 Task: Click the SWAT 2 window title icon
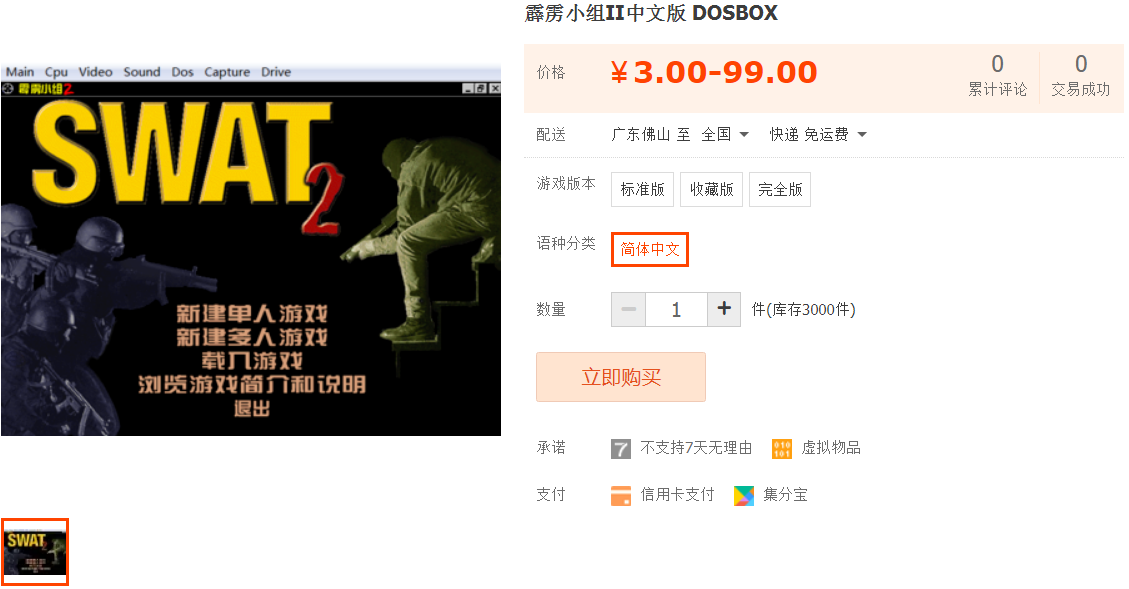pyautogui.click(x=8, y=89)
